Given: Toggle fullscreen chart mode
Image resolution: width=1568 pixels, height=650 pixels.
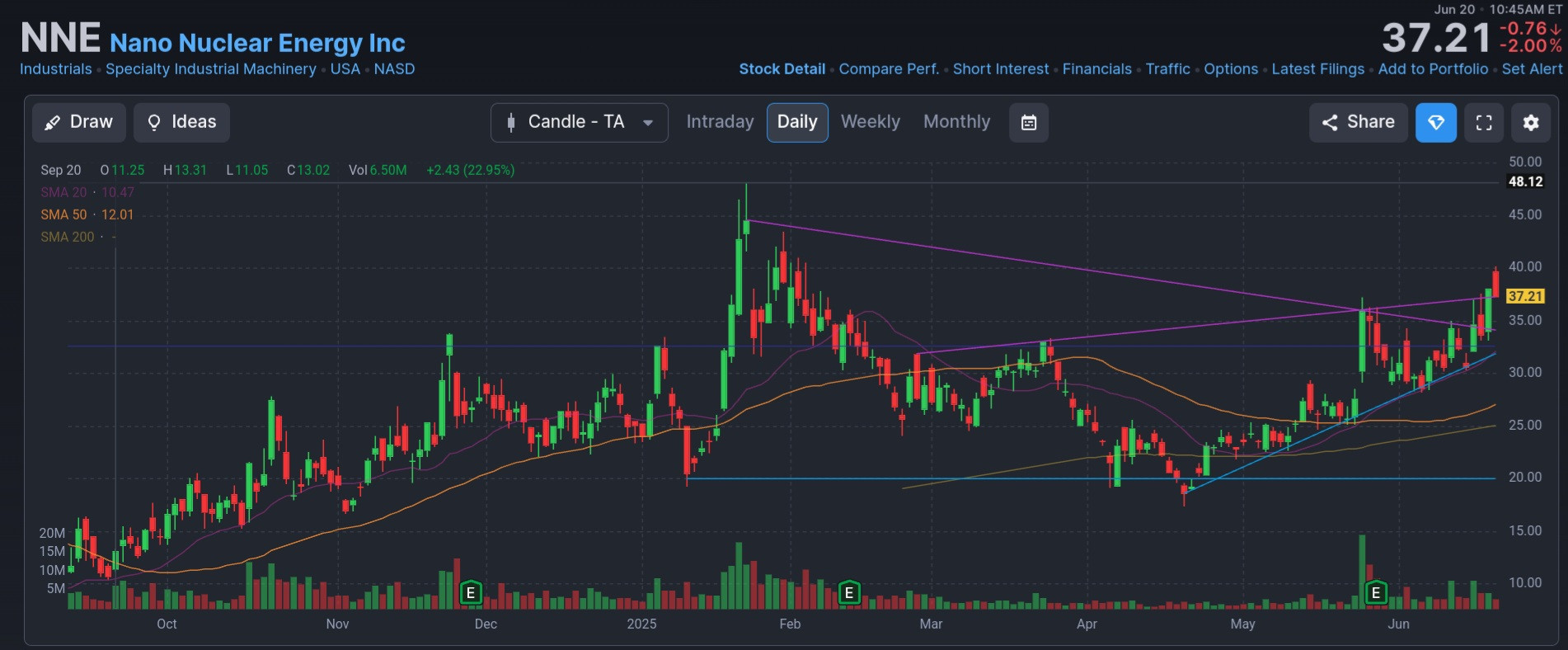Looking at the screenshot, I should [x=1484, y=122].
